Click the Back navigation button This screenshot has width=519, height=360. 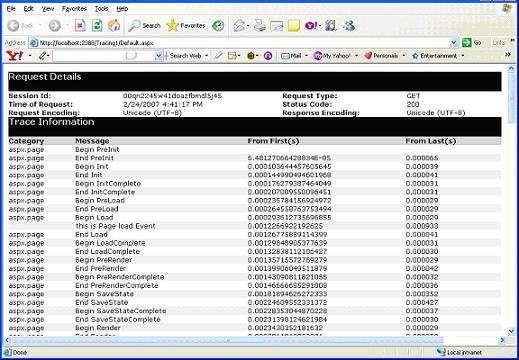pyautogui.click(x=21, y=26)
